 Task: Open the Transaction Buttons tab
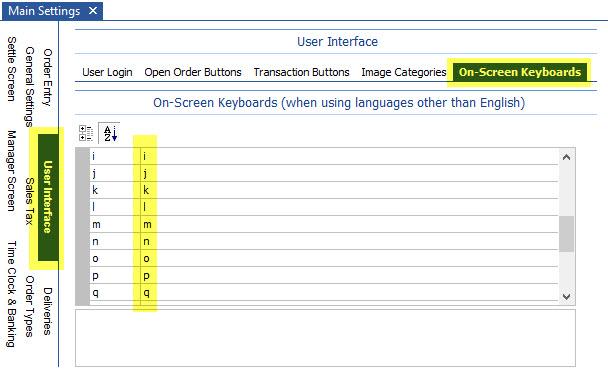click(301, 72)
